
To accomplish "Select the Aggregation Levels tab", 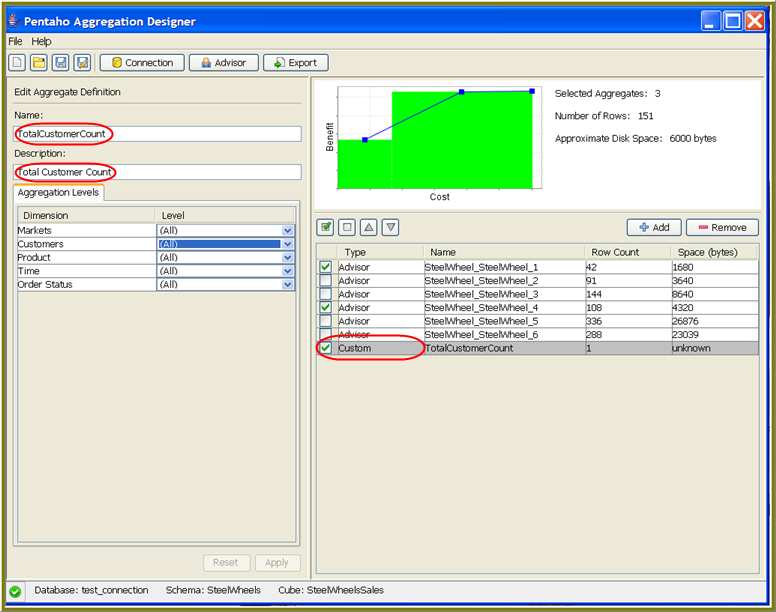I will tap(58, 192).
